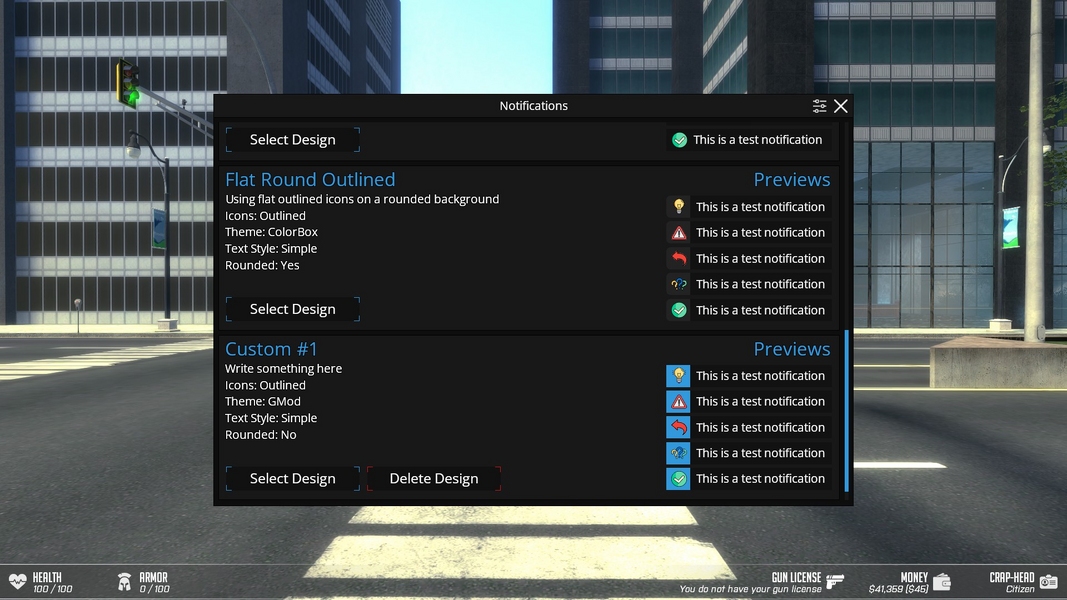Click the blue-boxed undo arrow in Custom #1
Image resolution: width=1067 pixels, height=600 pixels.
[679, 428]
